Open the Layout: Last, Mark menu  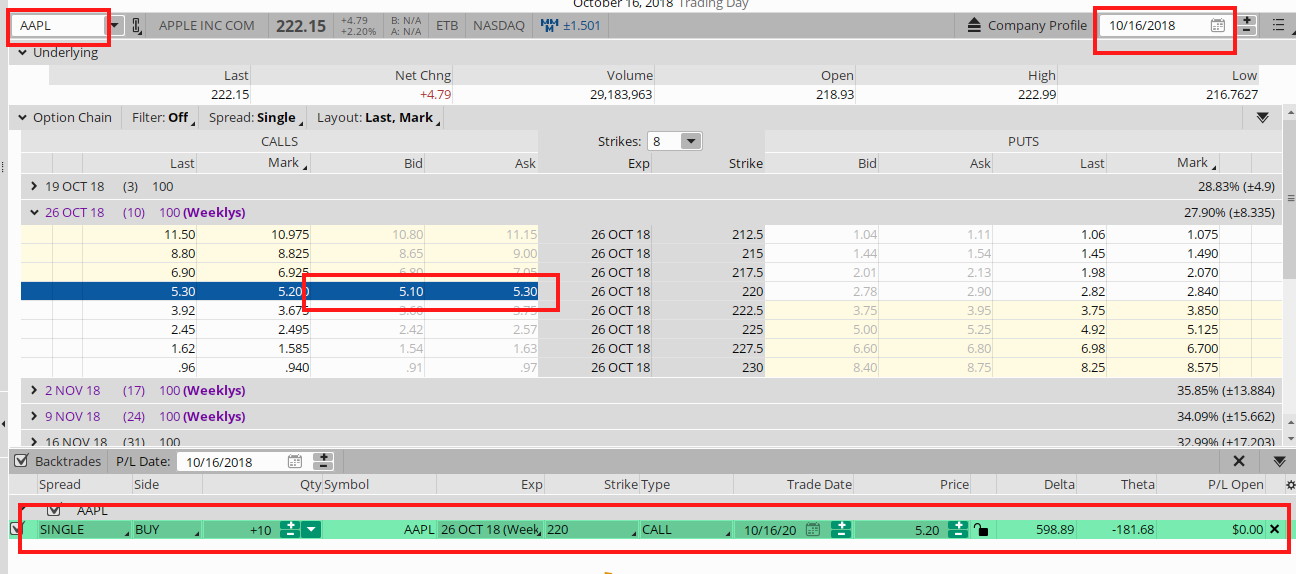pos(375,118)
